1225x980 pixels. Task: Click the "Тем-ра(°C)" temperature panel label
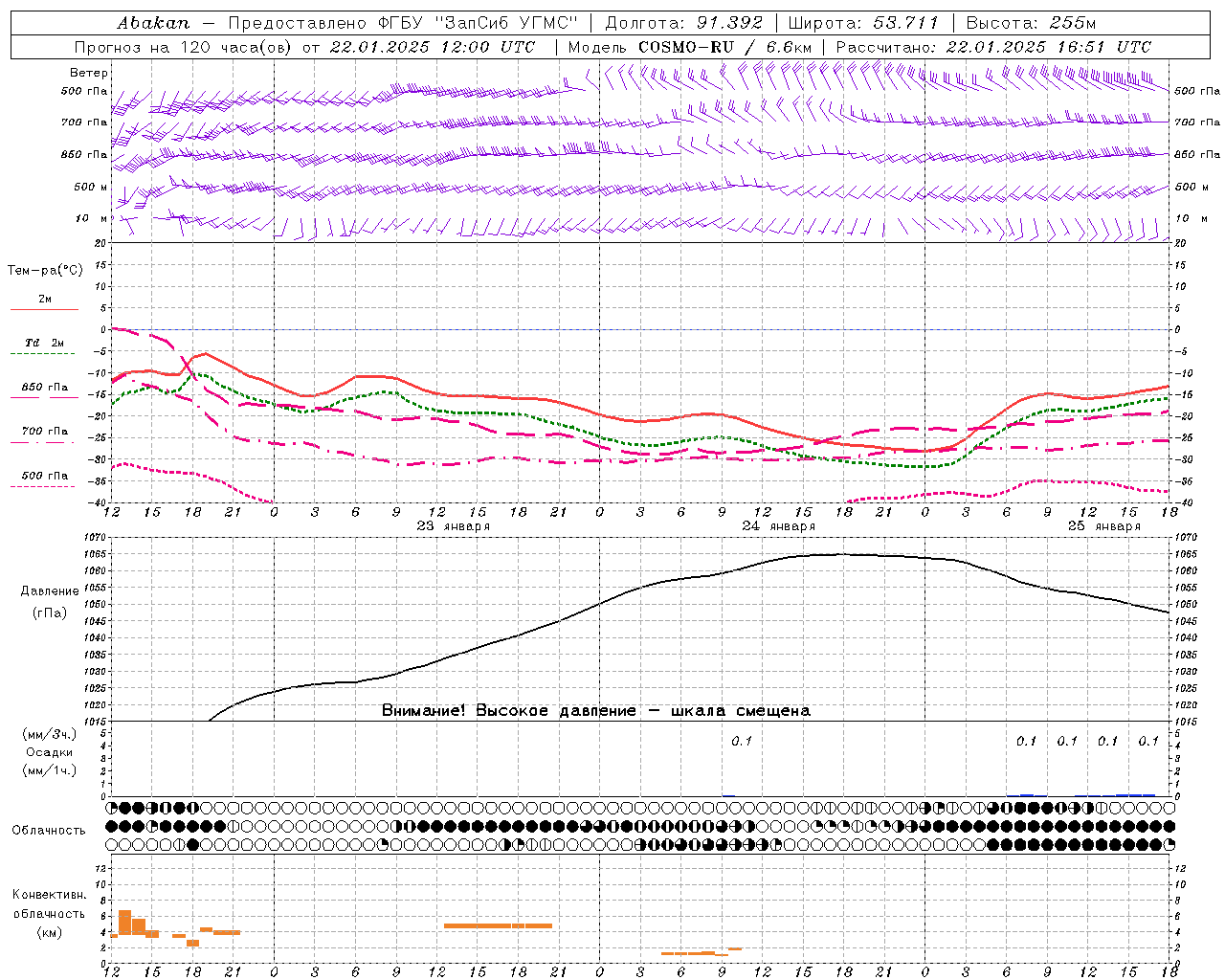click(x=45, y=270)
